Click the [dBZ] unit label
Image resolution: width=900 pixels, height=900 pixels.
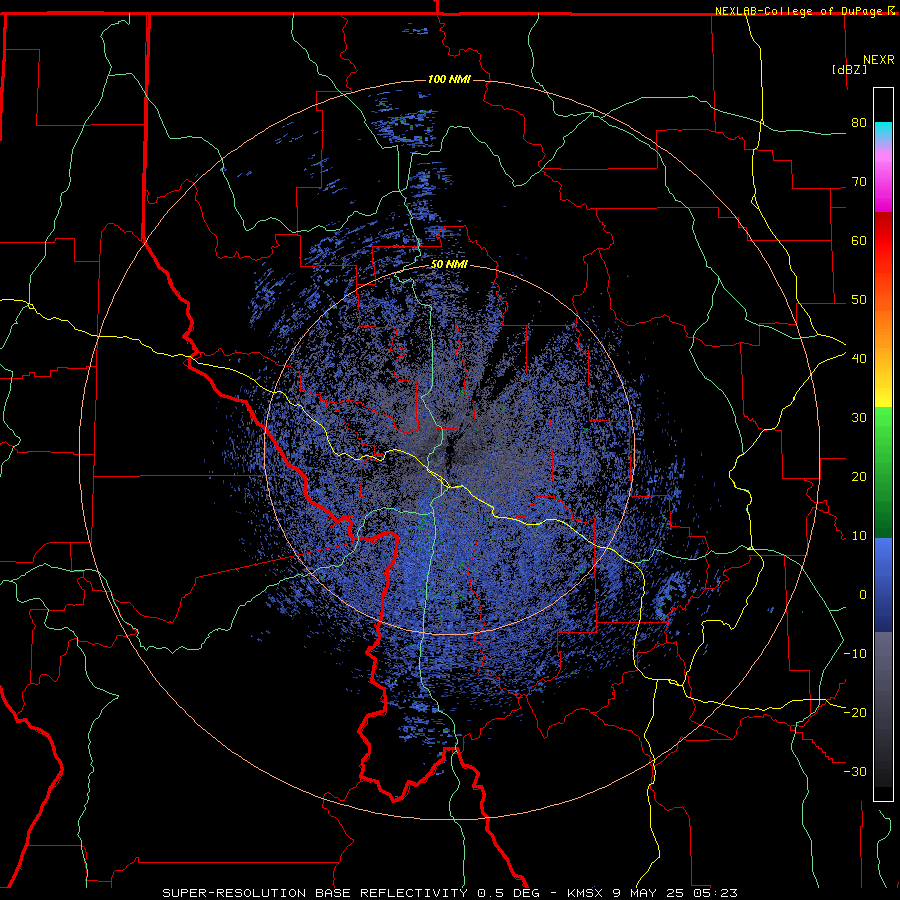849,70
